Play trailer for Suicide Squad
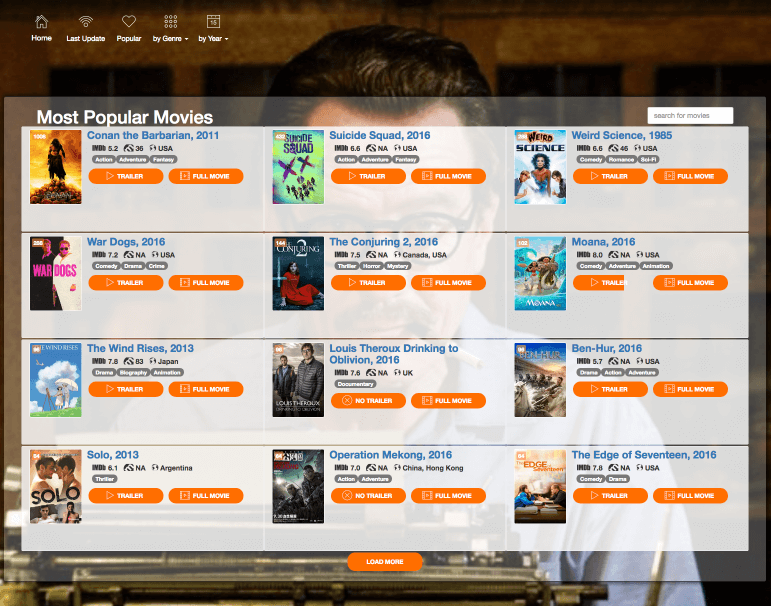 [x=368, y=176]
